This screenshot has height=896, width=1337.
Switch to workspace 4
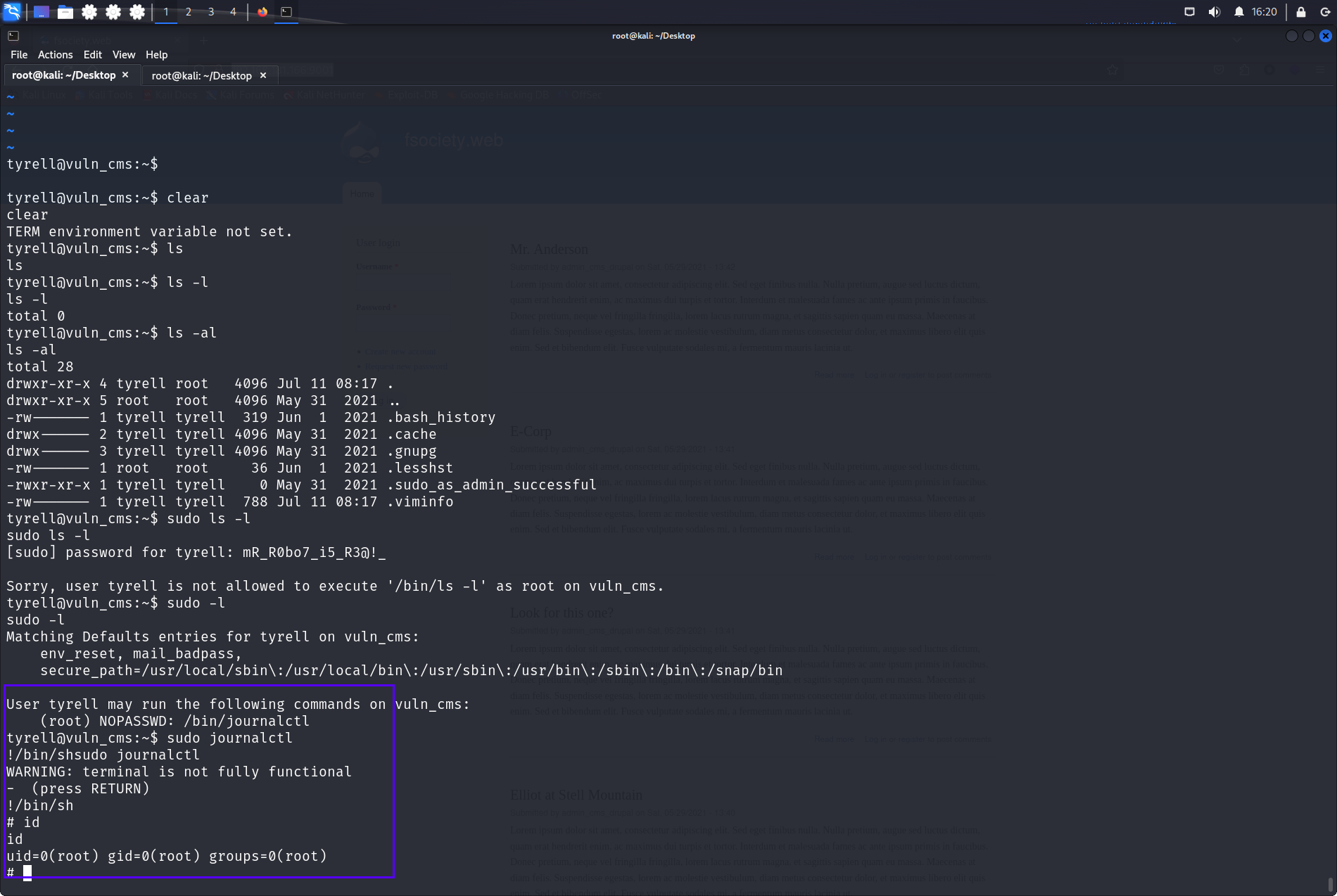coord(233,11)
